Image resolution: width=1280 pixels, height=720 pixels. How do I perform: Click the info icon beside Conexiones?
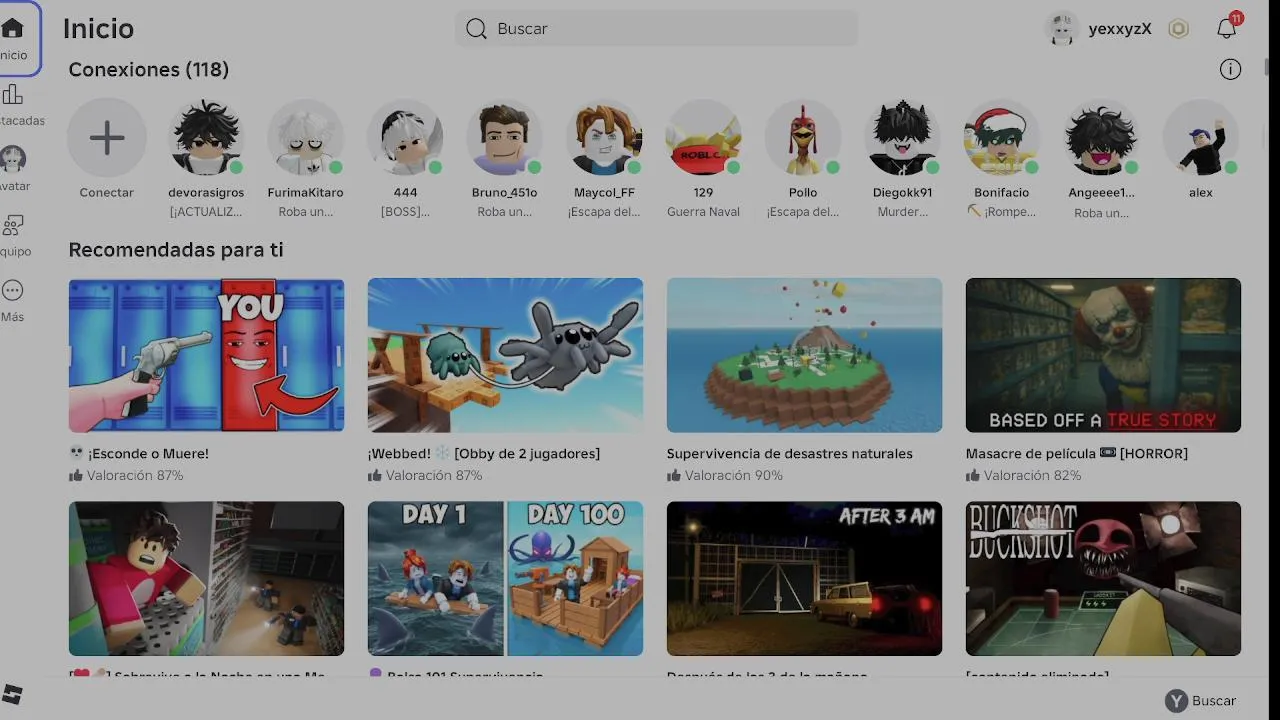point(1230,69)
